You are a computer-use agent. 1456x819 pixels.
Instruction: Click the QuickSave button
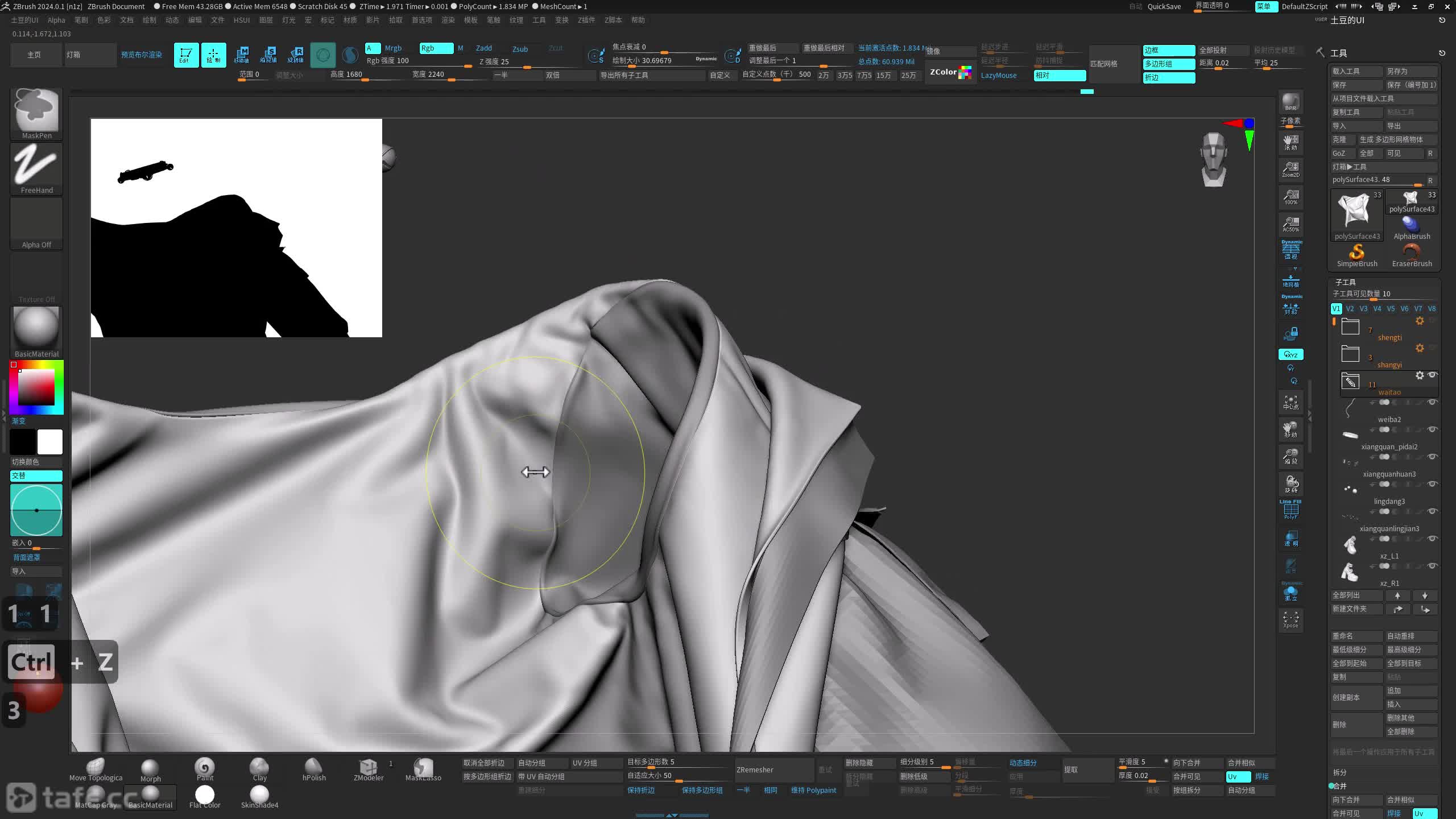click(x=1164, y=7)
